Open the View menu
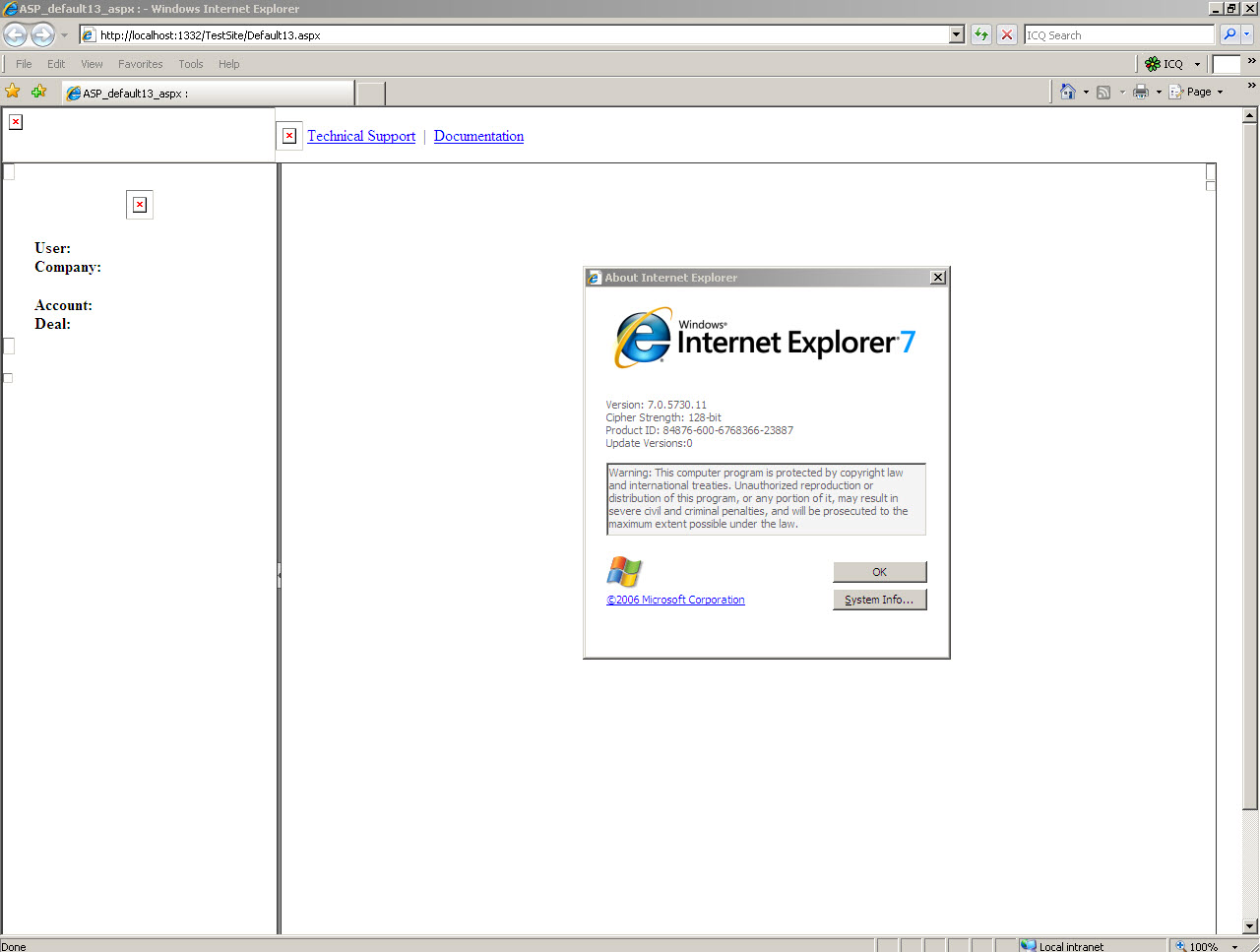The height and width of the screenshot is (952, 1260). point(92,64)
